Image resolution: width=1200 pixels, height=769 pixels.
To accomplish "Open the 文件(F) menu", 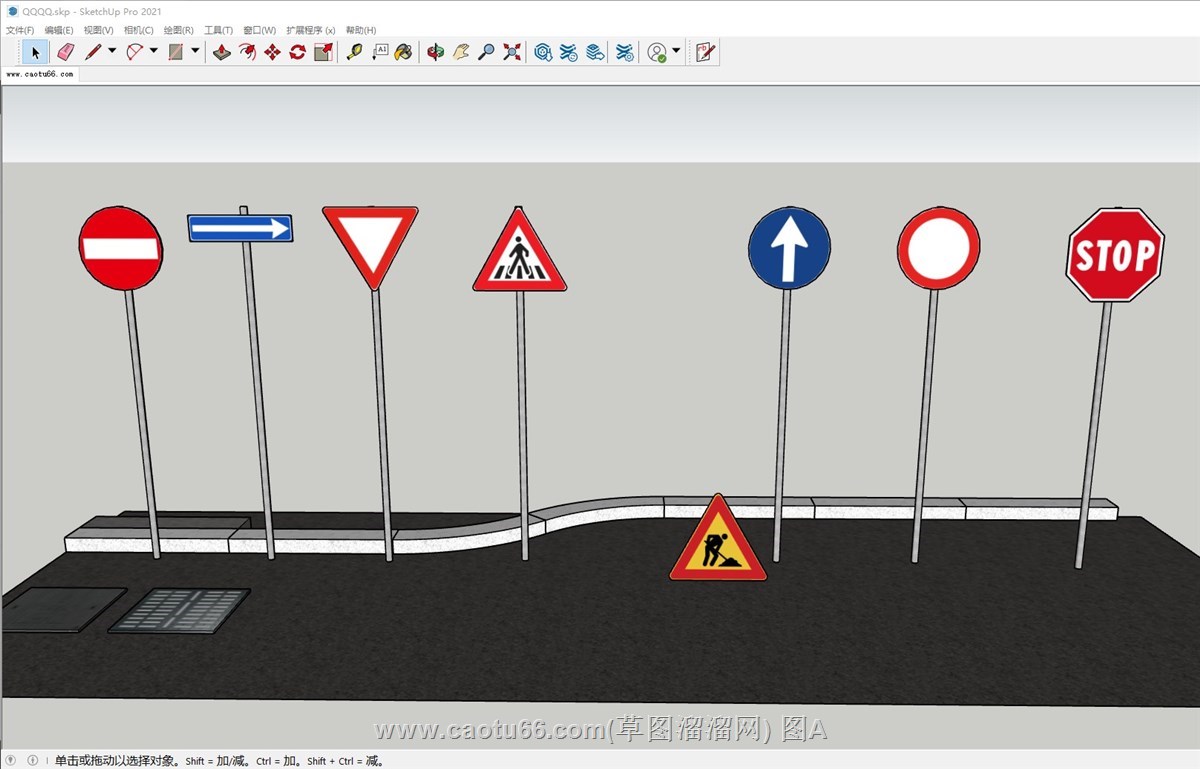I will click(x=20, y=30).
